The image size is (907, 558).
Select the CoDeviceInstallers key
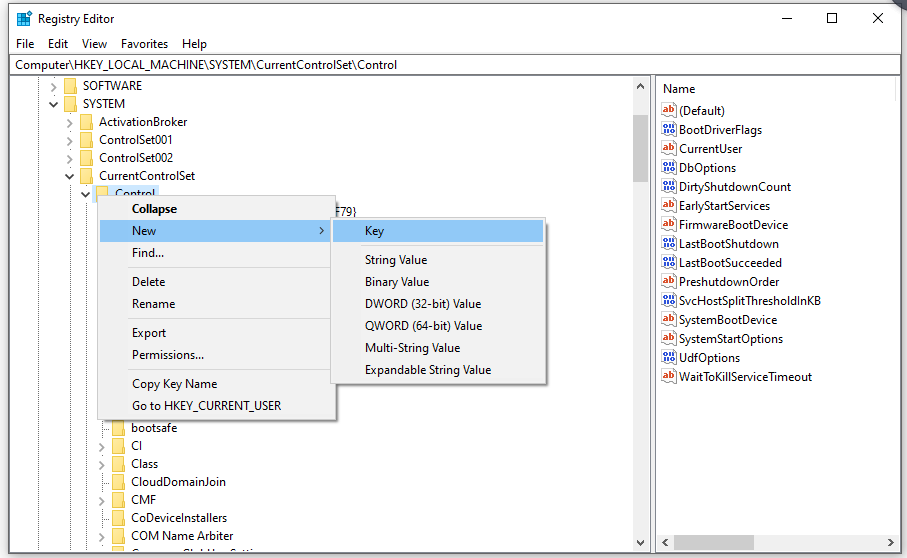(179, 518)
